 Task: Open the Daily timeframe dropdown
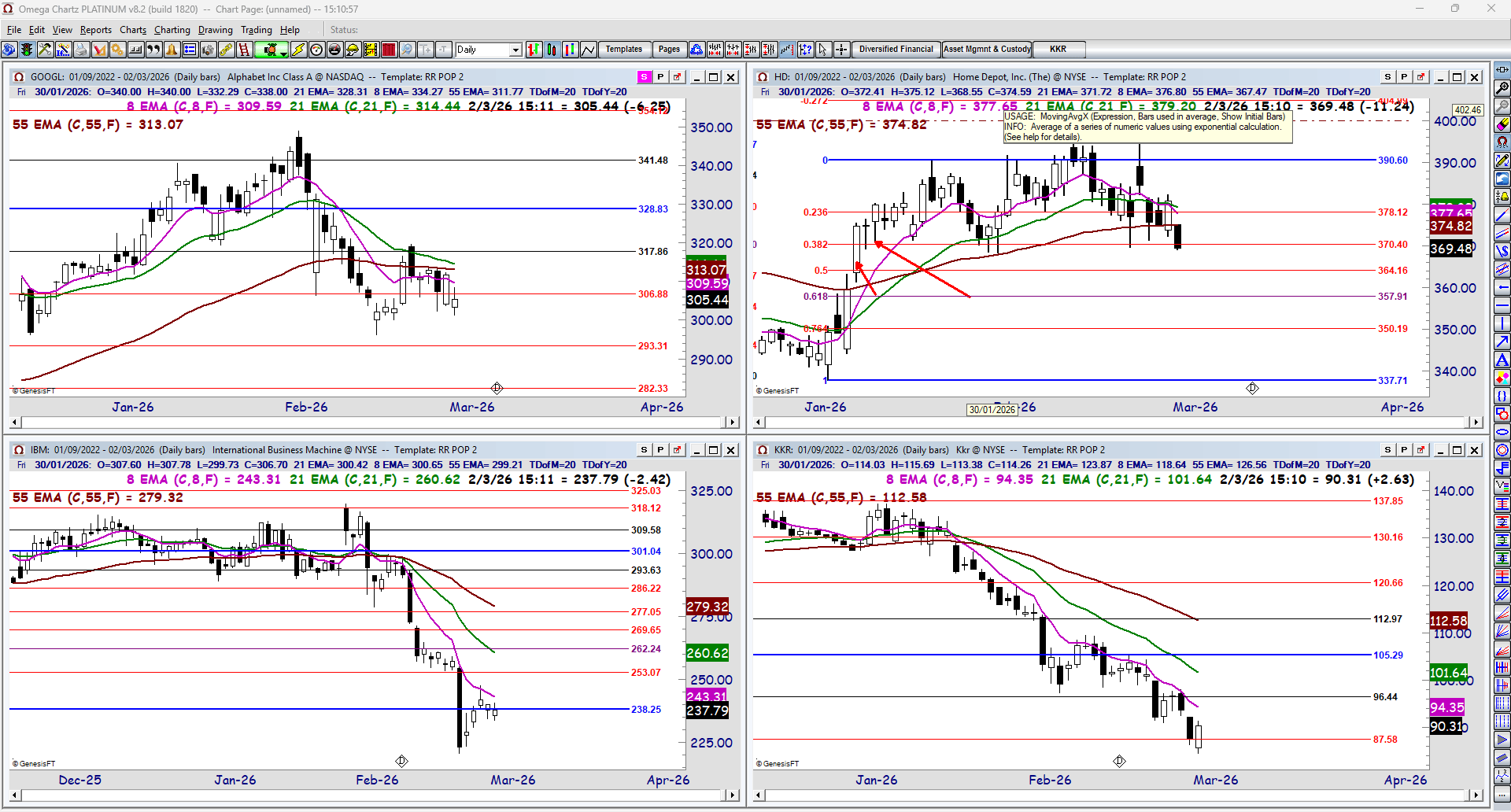point(515,50)
